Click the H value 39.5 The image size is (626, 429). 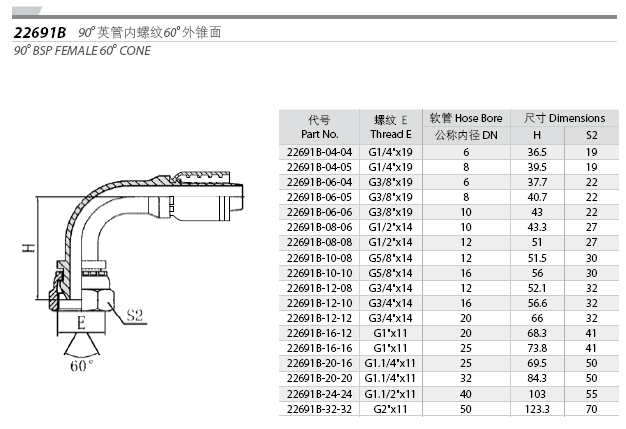point(537,167)
